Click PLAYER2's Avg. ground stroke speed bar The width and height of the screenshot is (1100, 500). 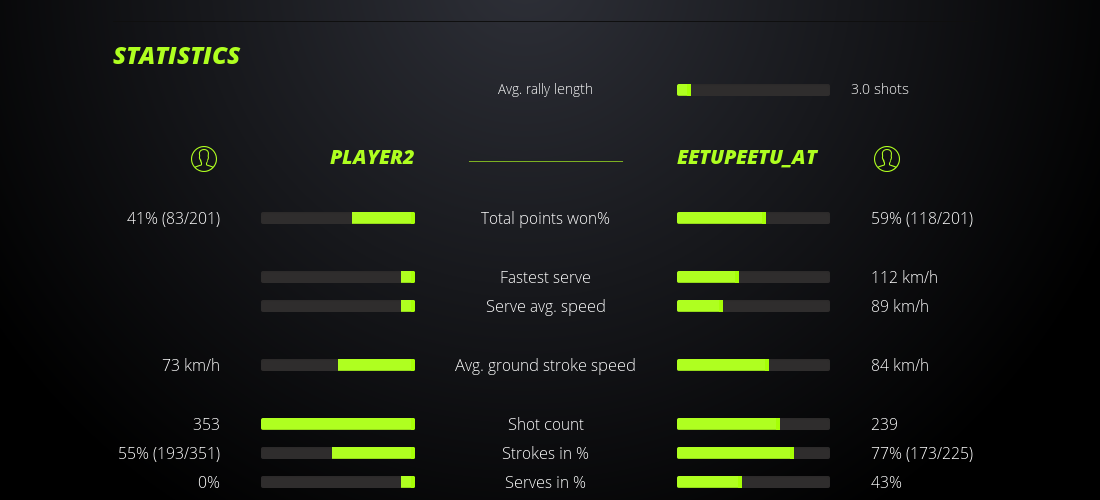click(338, 365)
